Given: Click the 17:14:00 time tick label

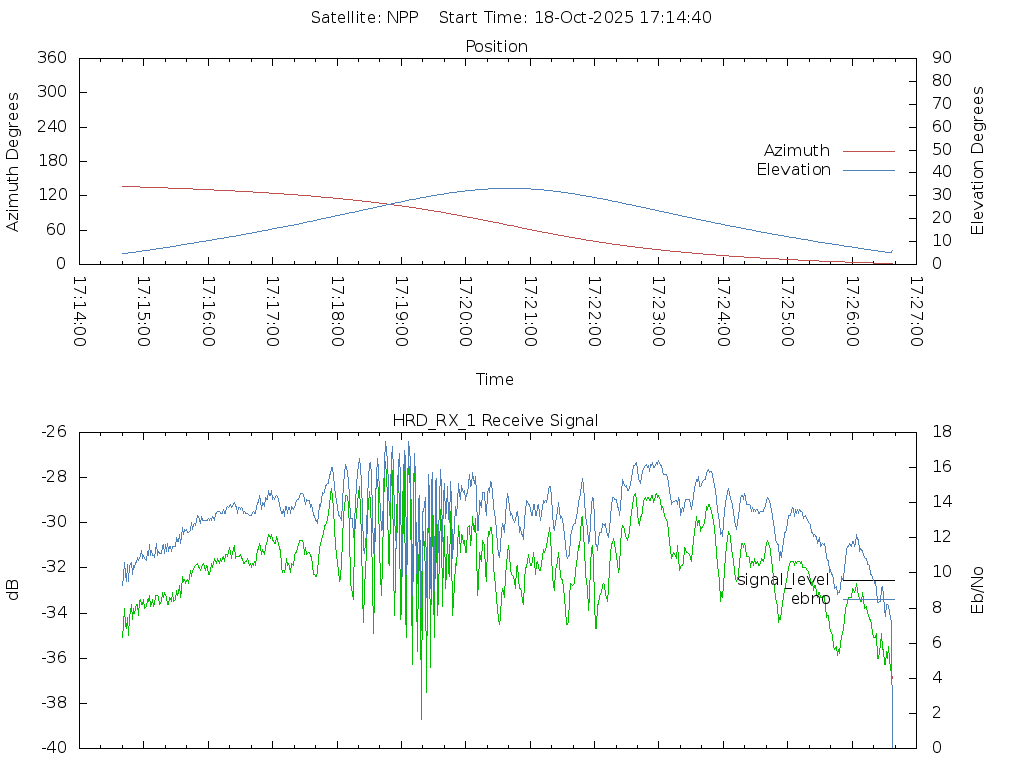Looking at the screenshot, I should click(80, 311).
